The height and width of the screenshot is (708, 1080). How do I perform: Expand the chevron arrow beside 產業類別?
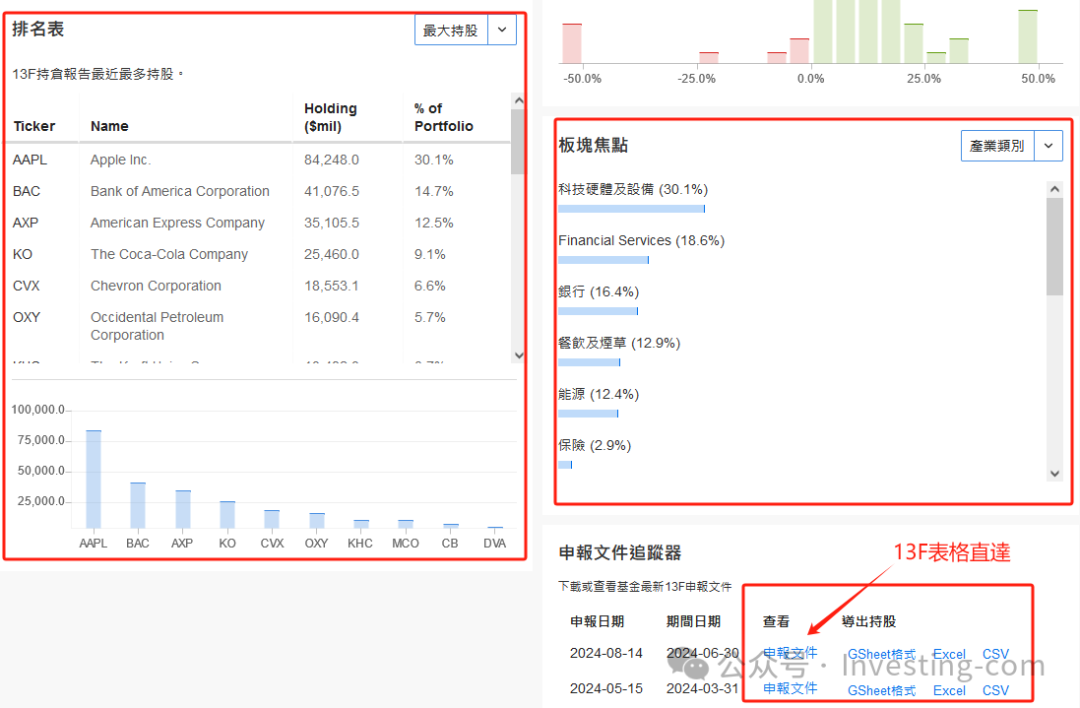point(1048,146)
